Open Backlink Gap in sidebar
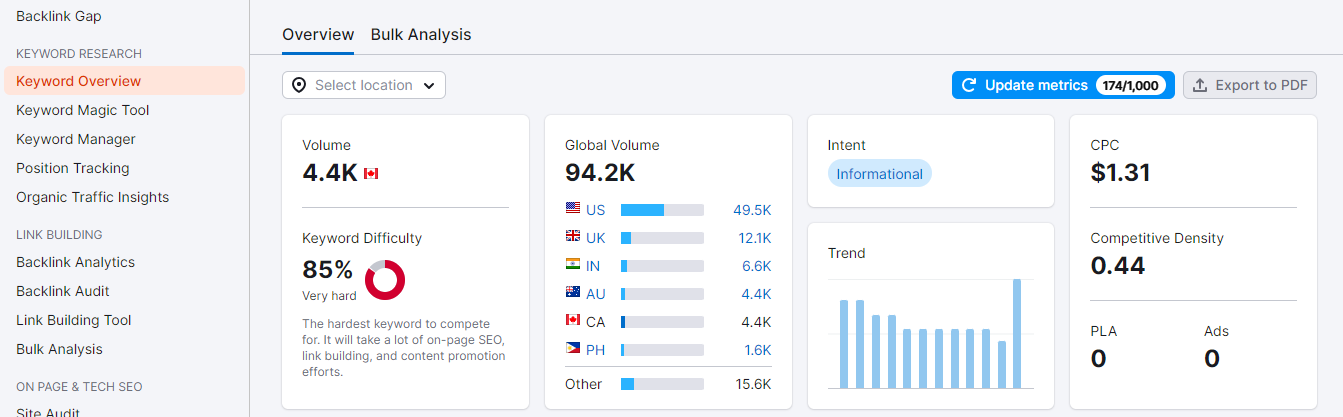This screenshot has height=417, width=1343. pyautogui.click(x=59, y=16)
